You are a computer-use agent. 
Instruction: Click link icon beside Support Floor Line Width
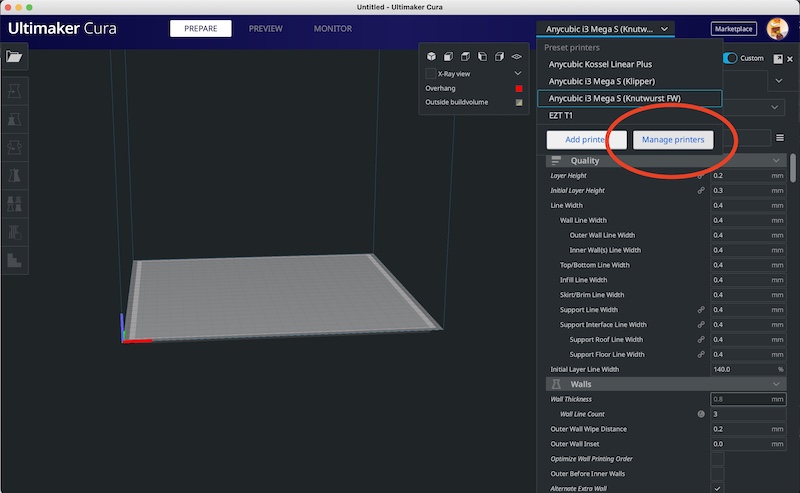pos(701,354)
